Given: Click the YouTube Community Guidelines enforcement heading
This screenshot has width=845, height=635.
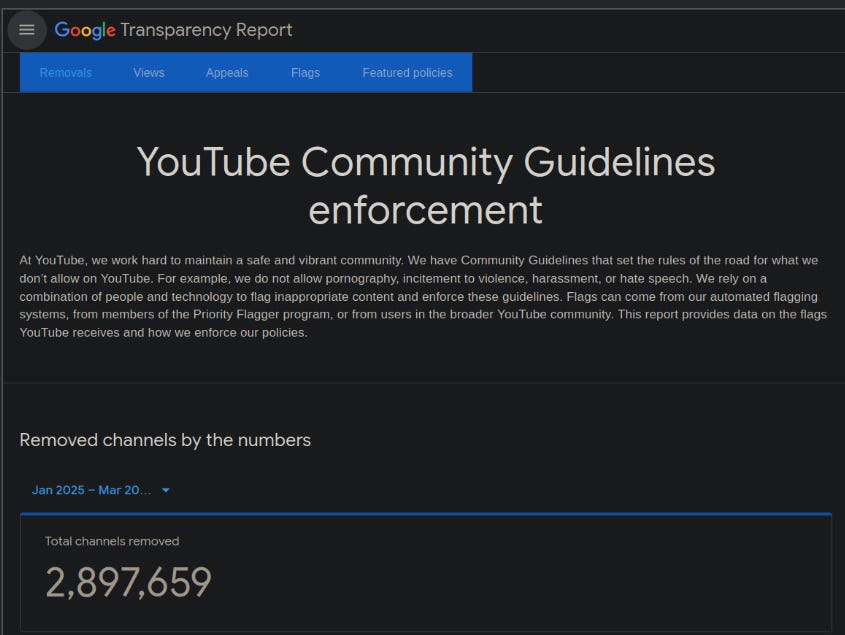Looking at the screenshot, I should coord(426,185).
